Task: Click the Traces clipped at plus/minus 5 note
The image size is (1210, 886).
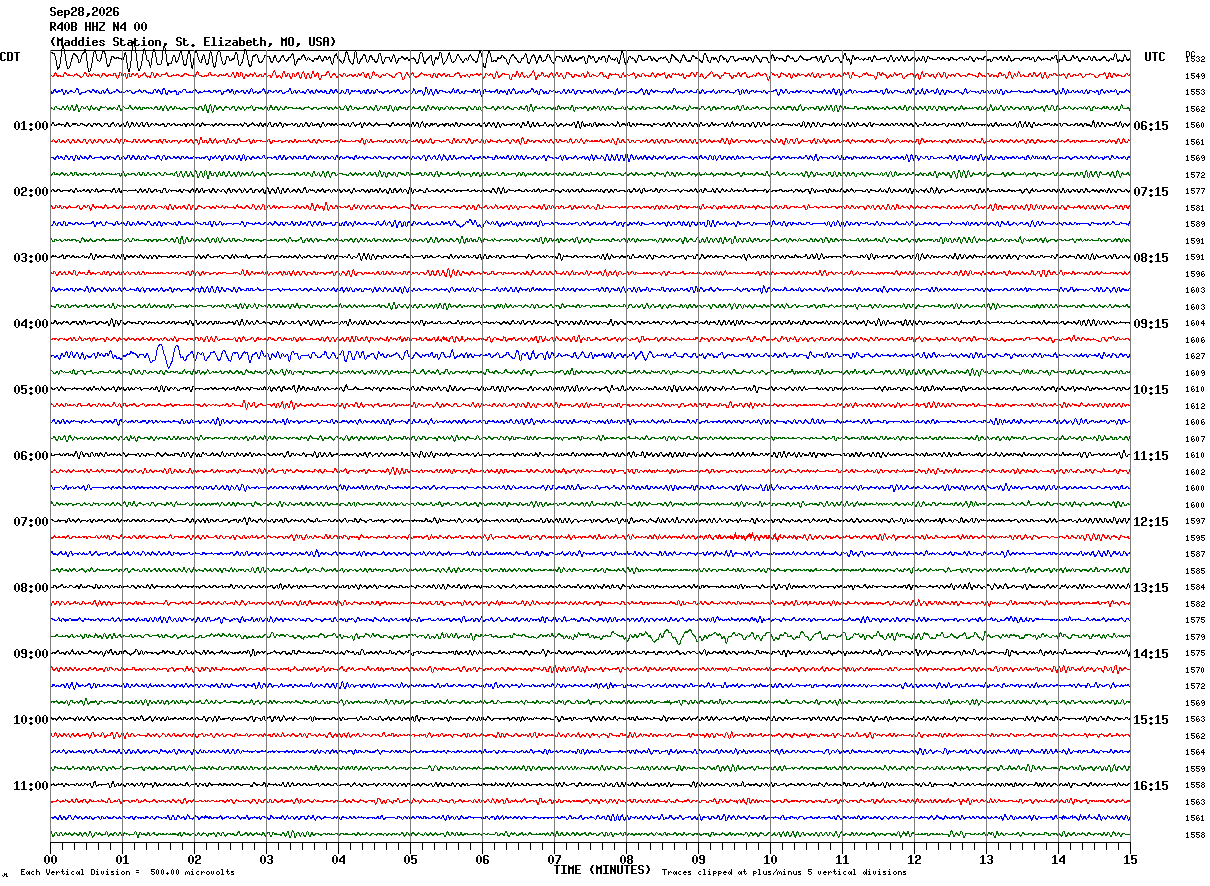Action: coord(784,873)
